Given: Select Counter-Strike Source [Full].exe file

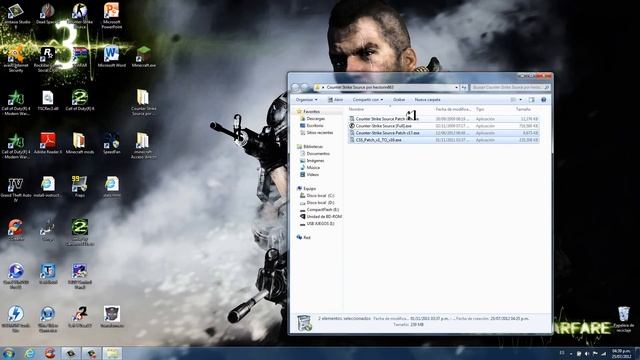Looking at the screenshot, I should click(444, 126).
